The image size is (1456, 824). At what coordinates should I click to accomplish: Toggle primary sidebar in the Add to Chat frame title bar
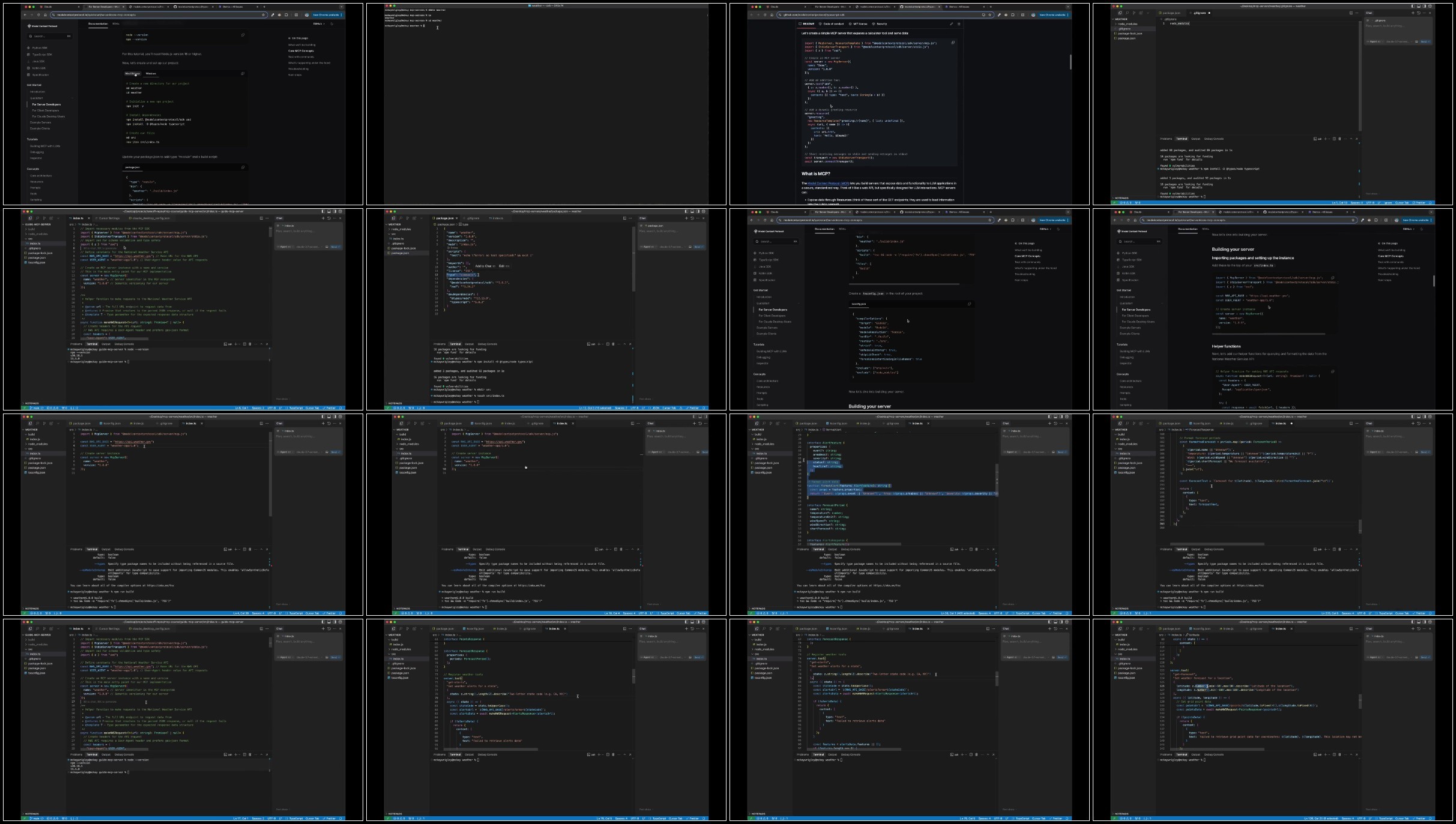686,211
